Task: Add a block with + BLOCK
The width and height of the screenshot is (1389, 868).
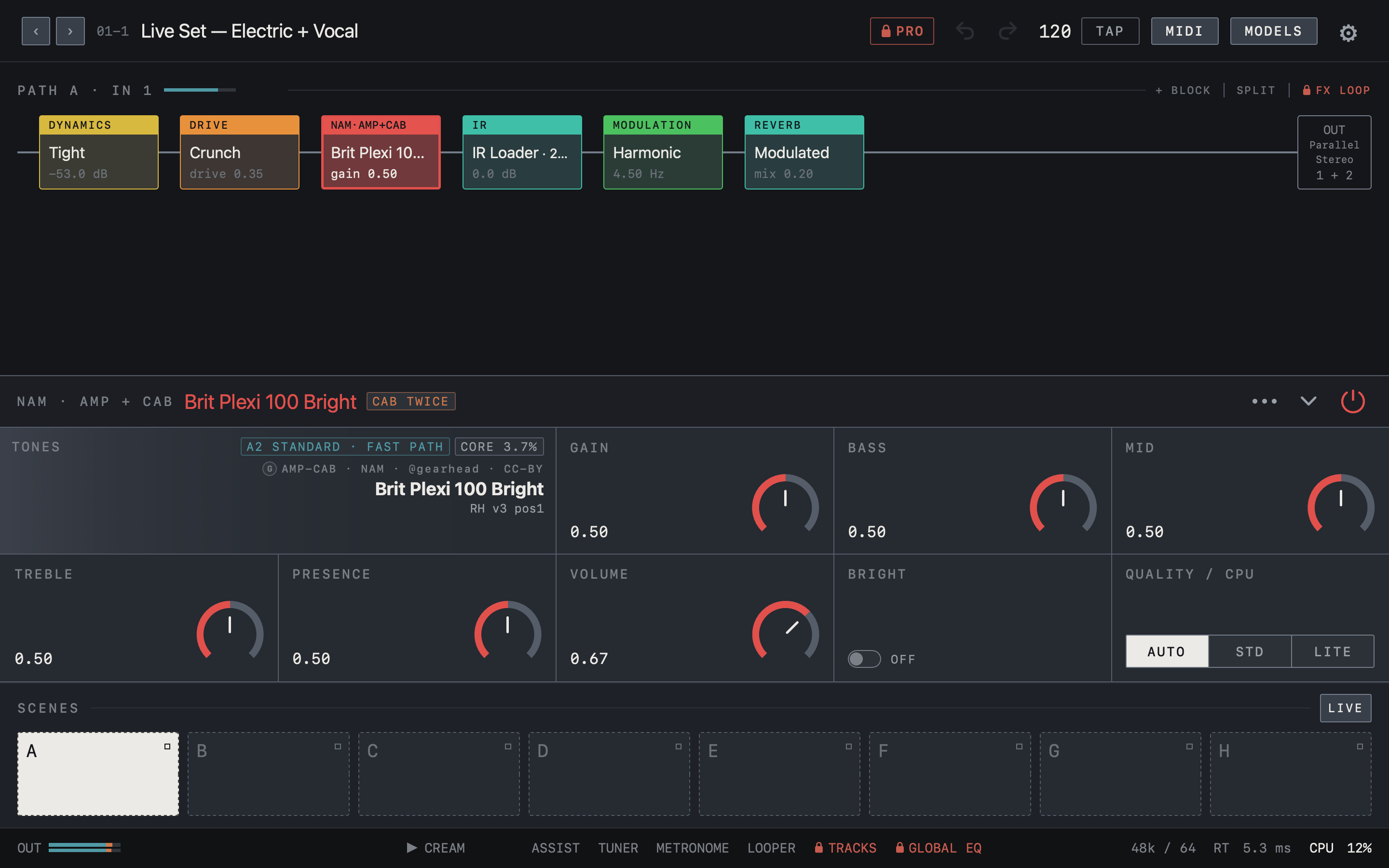Action: coord(1183,90)
